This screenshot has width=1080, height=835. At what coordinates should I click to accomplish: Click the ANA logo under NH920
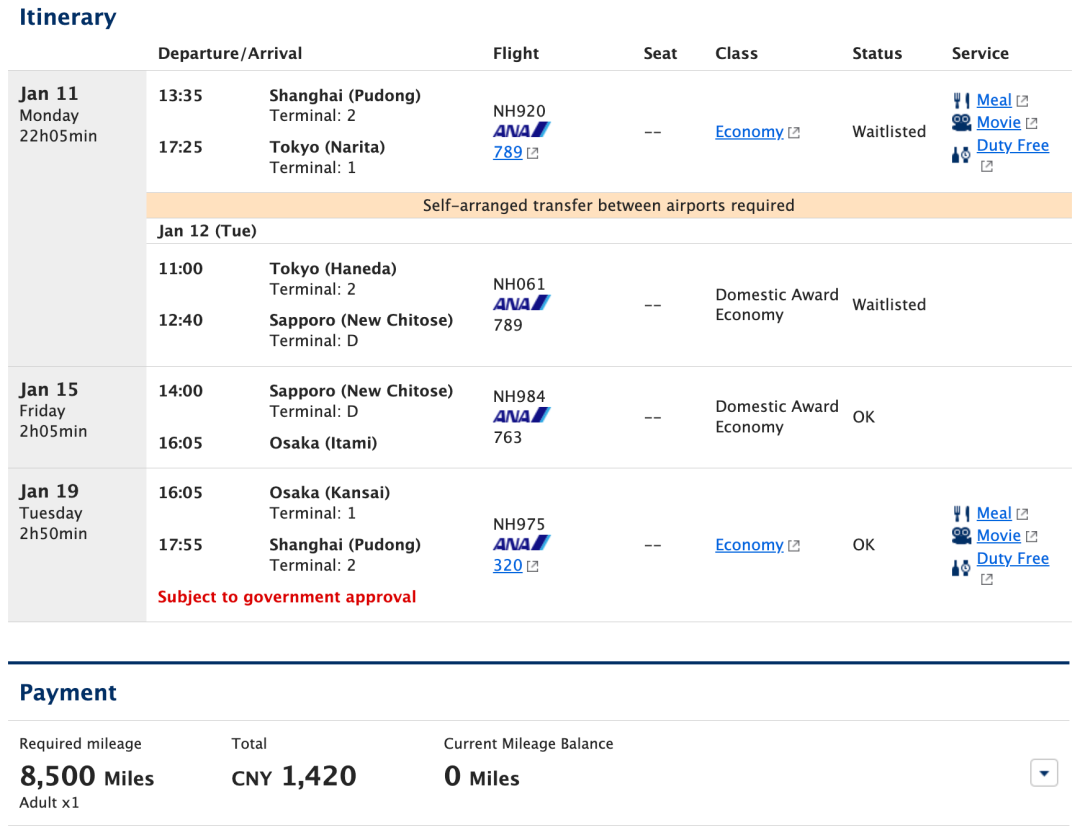pyautogui.click(x=521, y=130)
